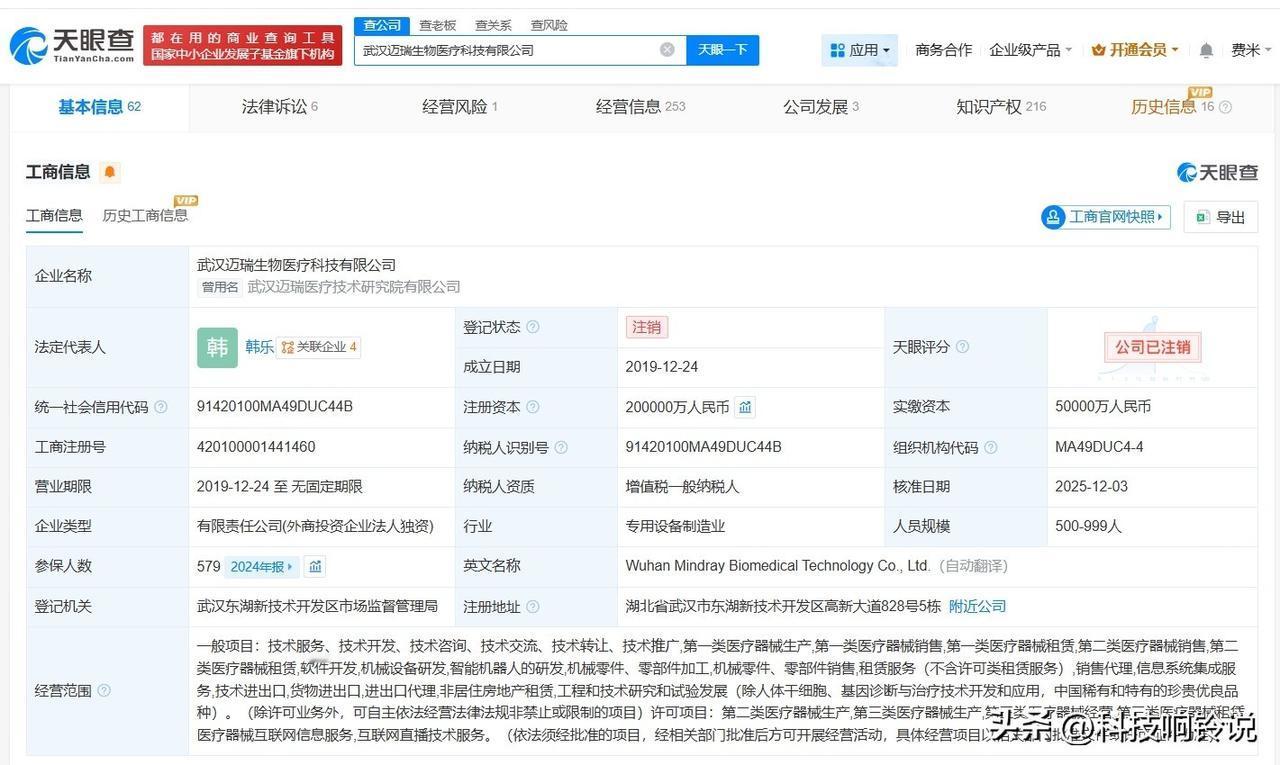Click the red promotional banner in the header
This screenshot has width=1280, height=765.
(x=243, y=46)
